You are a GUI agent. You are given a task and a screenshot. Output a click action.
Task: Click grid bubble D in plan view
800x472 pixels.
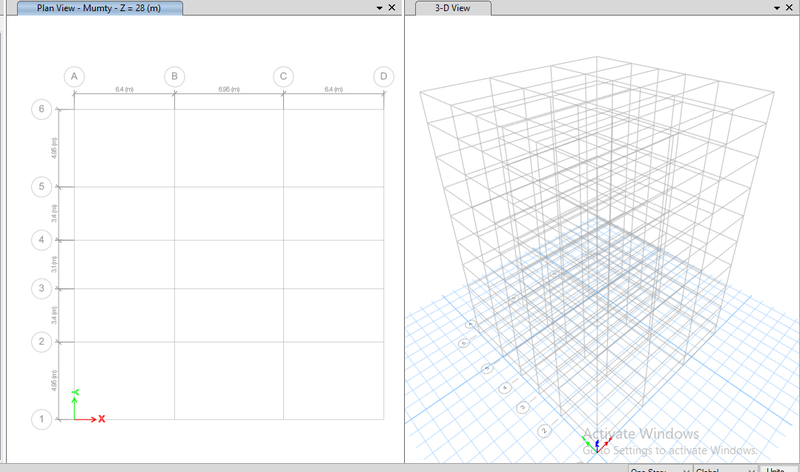pos(384,77)
